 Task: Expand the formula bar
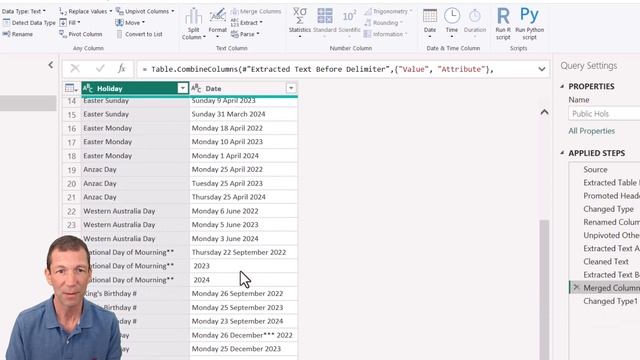542,69
